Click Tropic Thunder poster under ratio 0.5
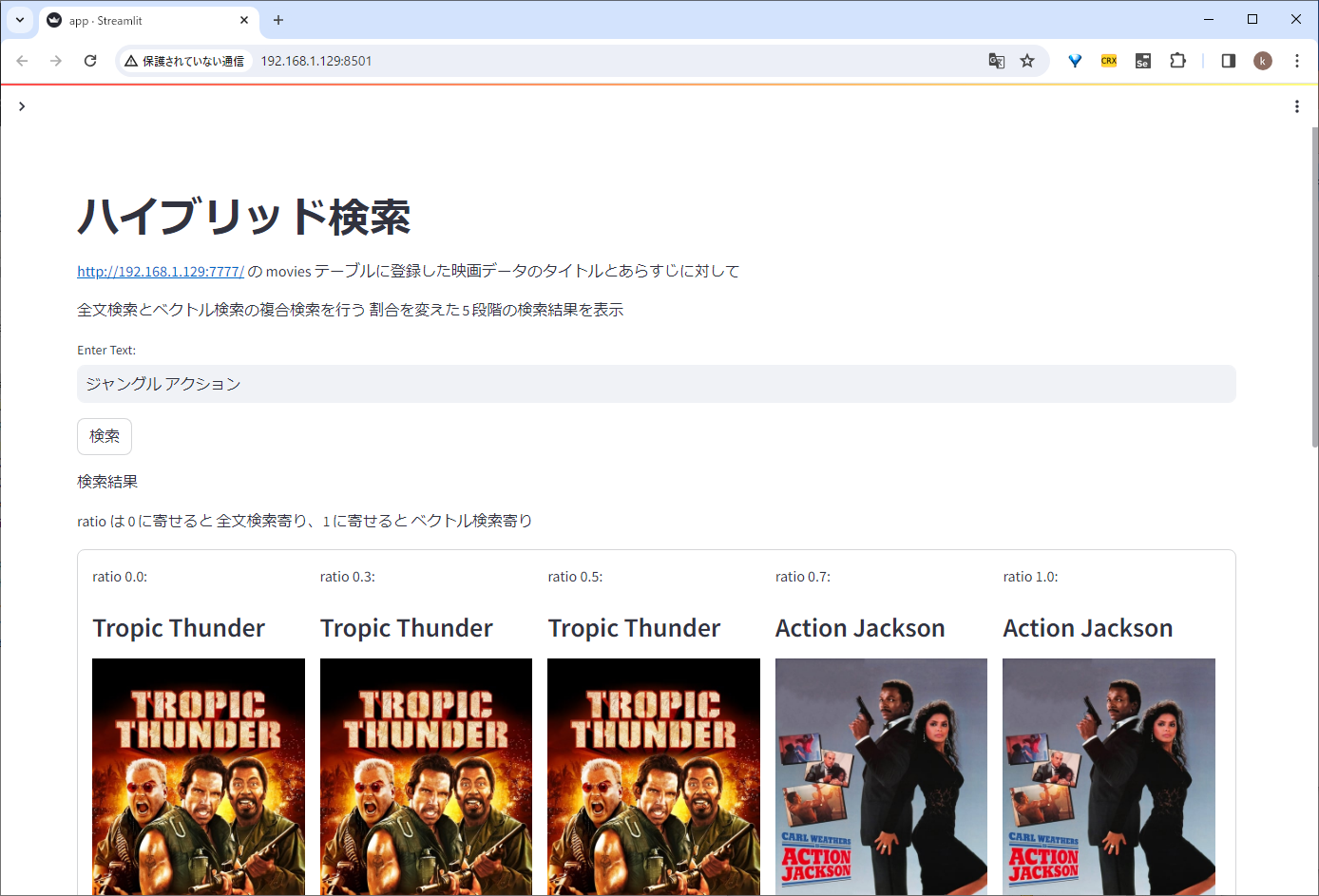The image size is (1319, 896). pyautogui.click(x=654, y=776)
